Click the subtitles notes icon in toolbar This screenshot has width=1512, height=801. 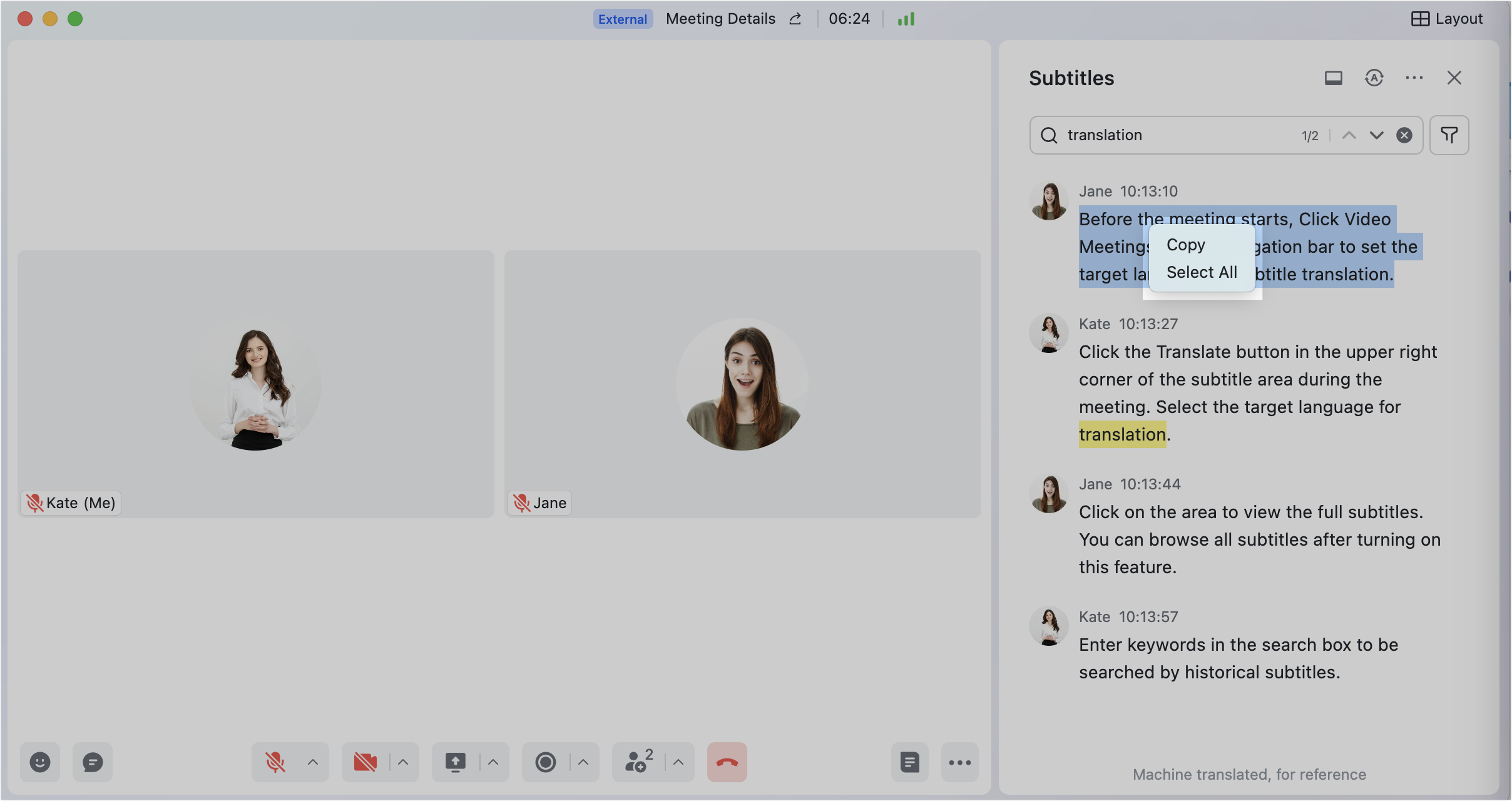click(910, 762)
